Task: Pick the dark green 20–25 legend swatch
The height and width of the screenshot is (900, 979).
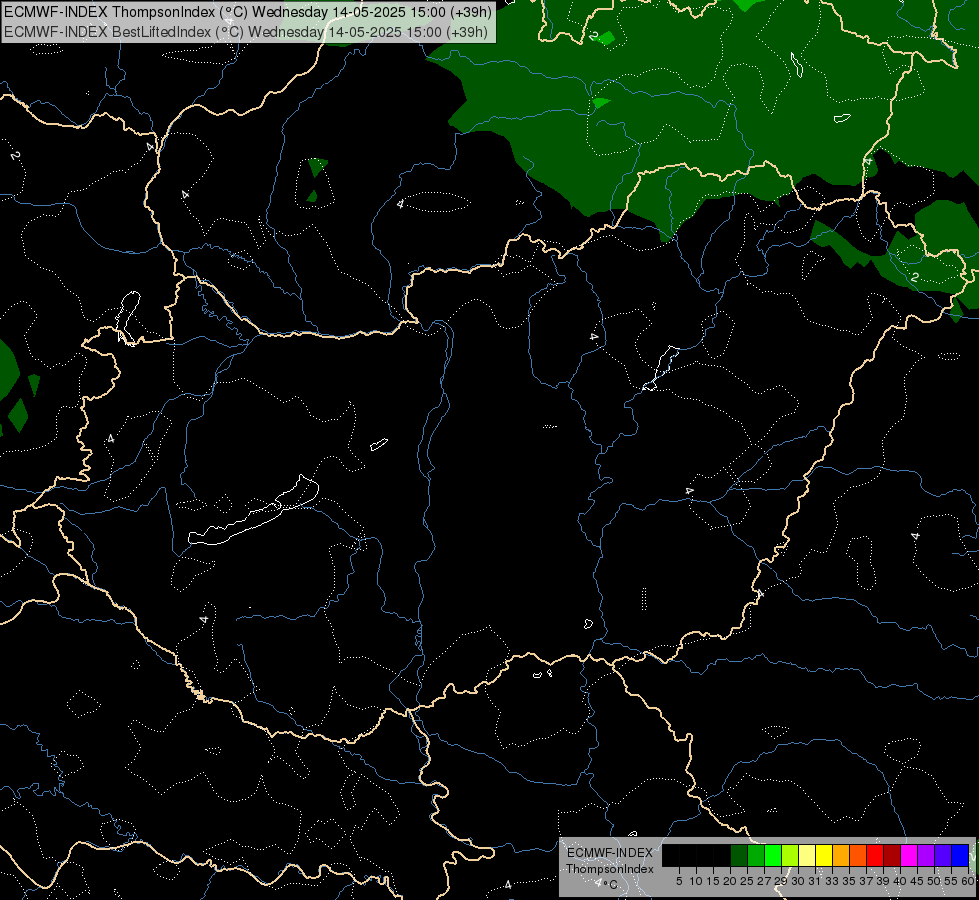Action: pos(739,855)
